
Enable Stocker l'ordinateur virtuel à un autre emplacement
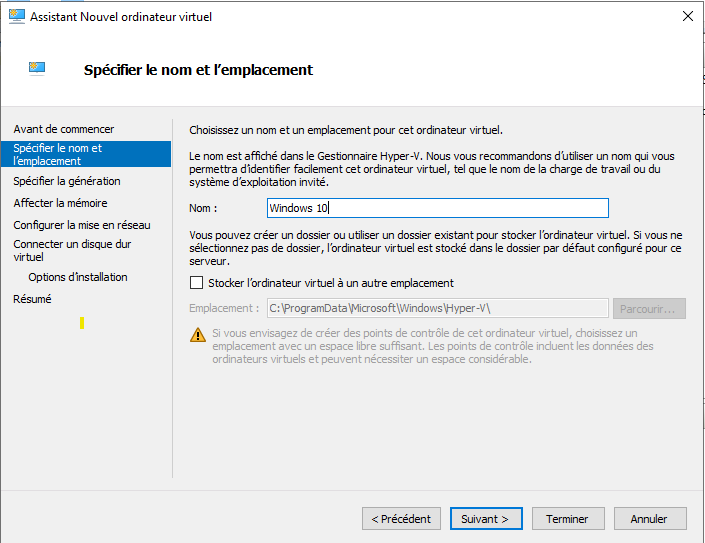click(196, 283)
